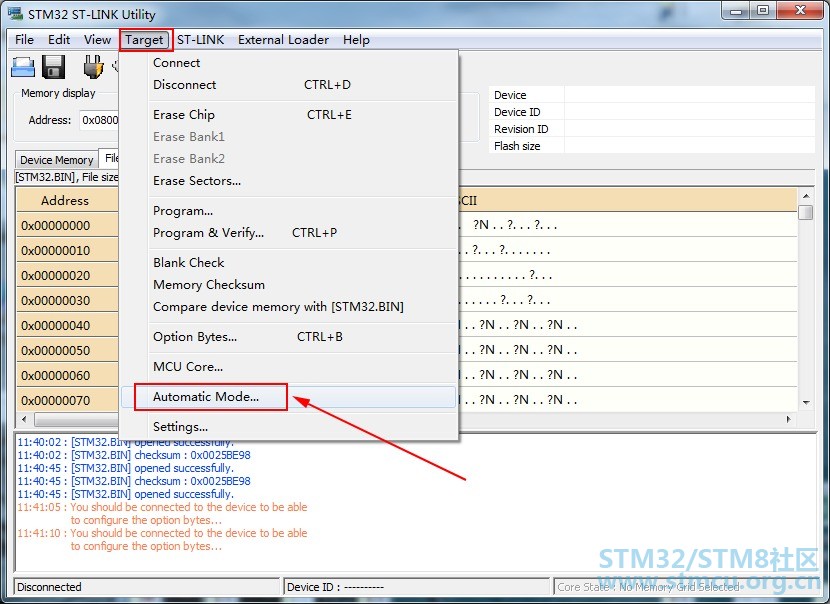Screen dimensions: 830x604
Task: Choose Connect from the Target menu
Action: point(289,62)
